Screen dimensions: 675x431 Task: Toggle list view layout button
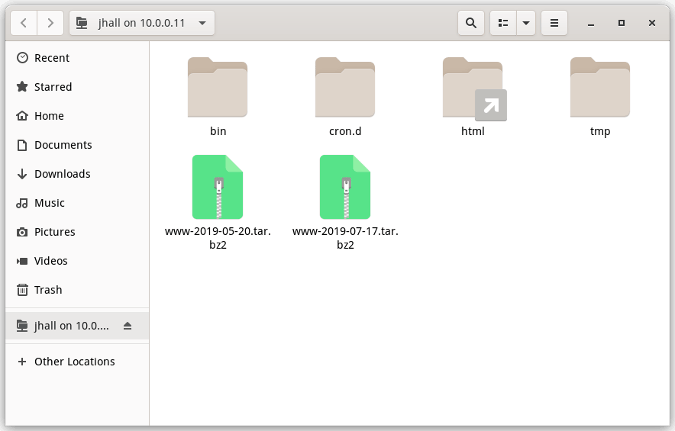coord(504,22)
